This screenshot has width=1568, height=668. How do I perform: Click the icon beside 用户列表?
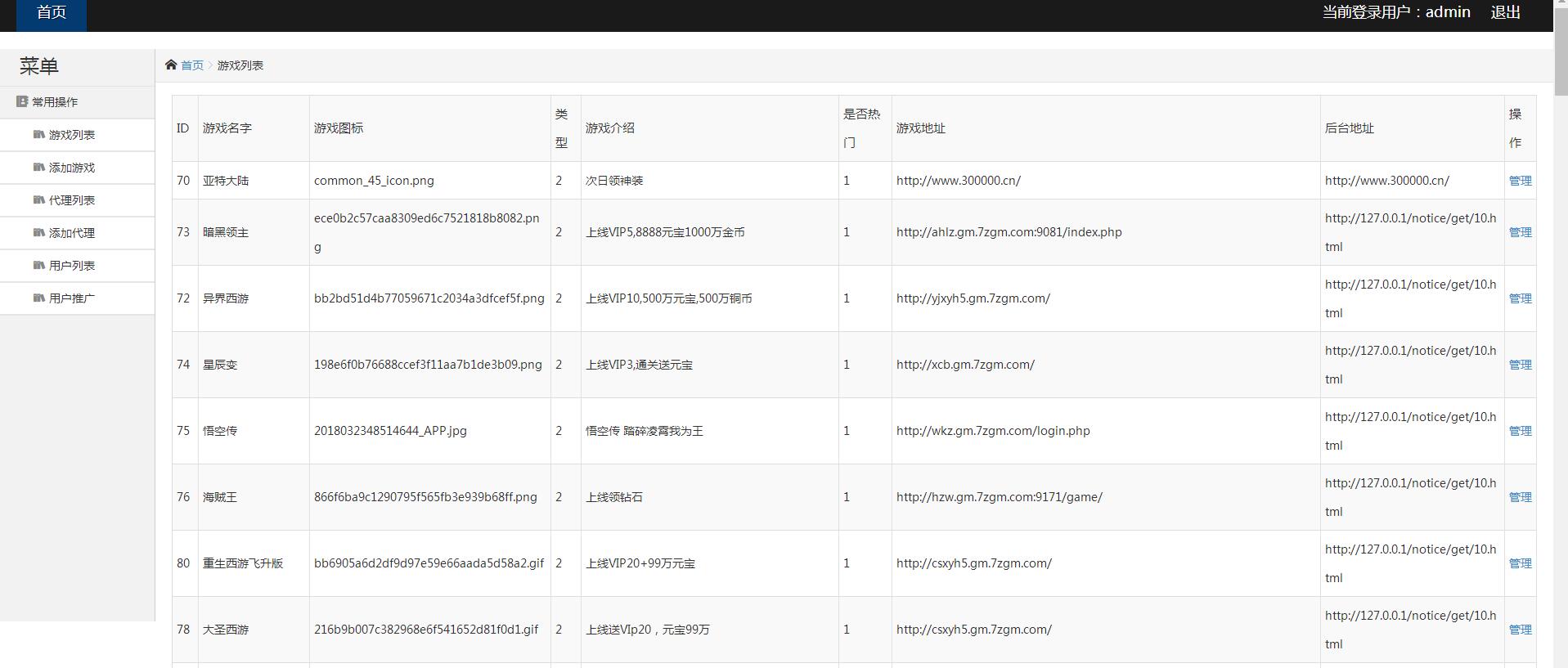point(38,265)
